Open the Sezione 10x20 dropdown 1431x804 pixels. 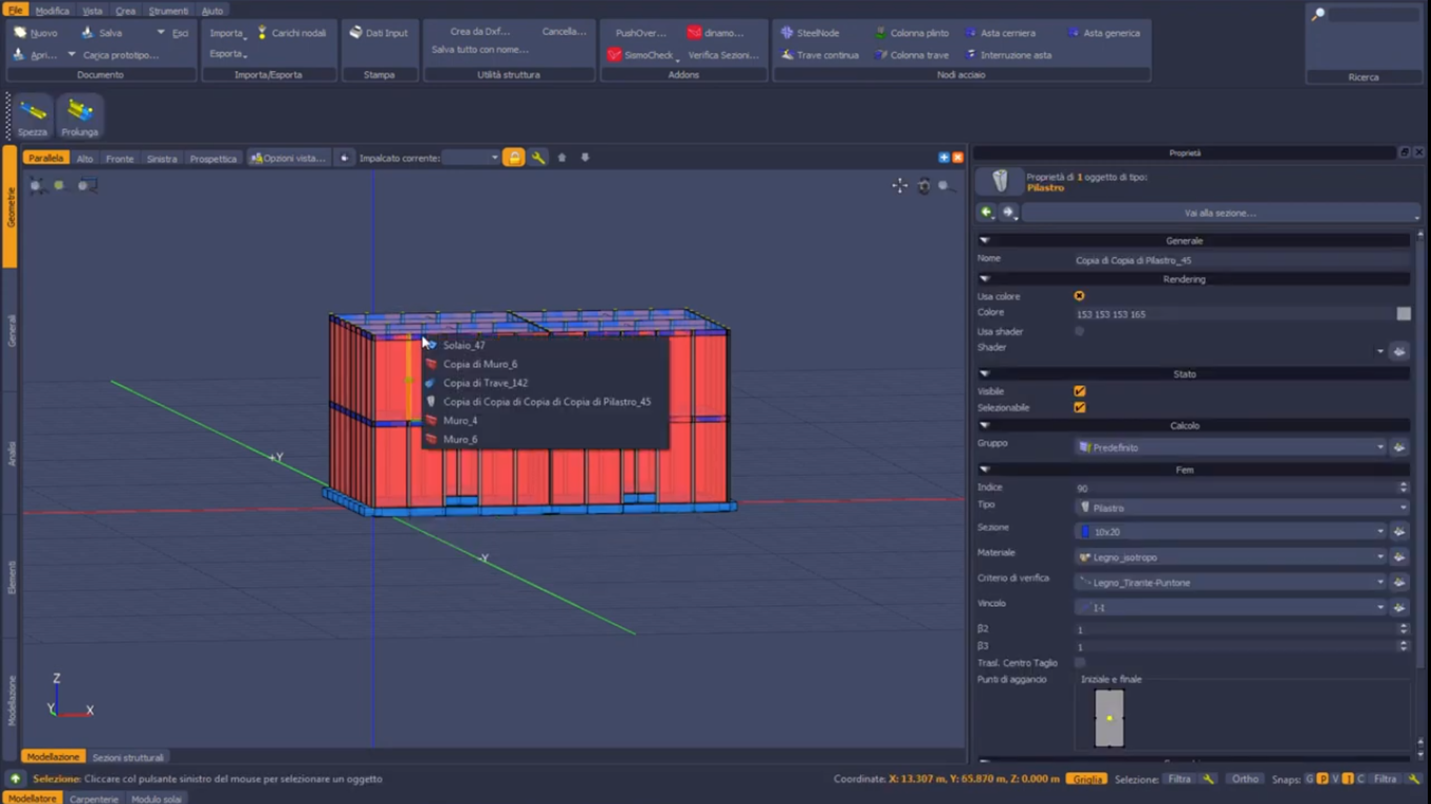point(1231,532)
